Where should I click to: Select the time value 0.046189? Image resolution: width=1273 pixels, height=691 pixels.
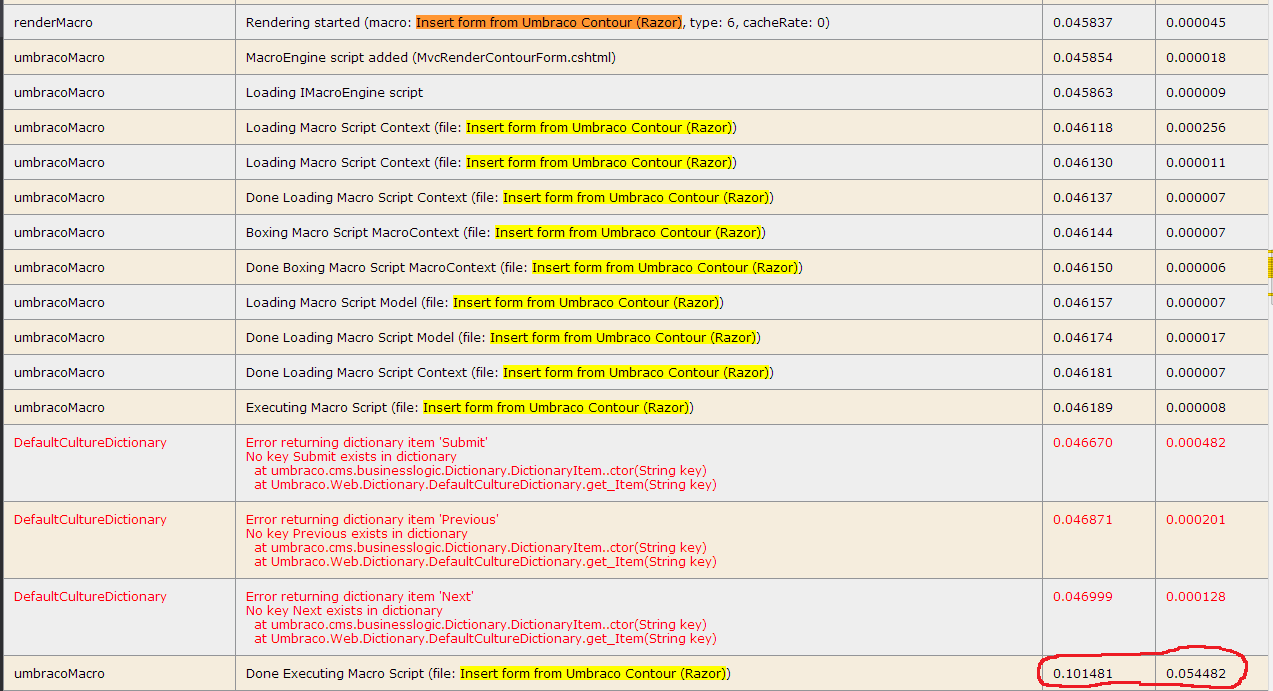[1083, 407]
